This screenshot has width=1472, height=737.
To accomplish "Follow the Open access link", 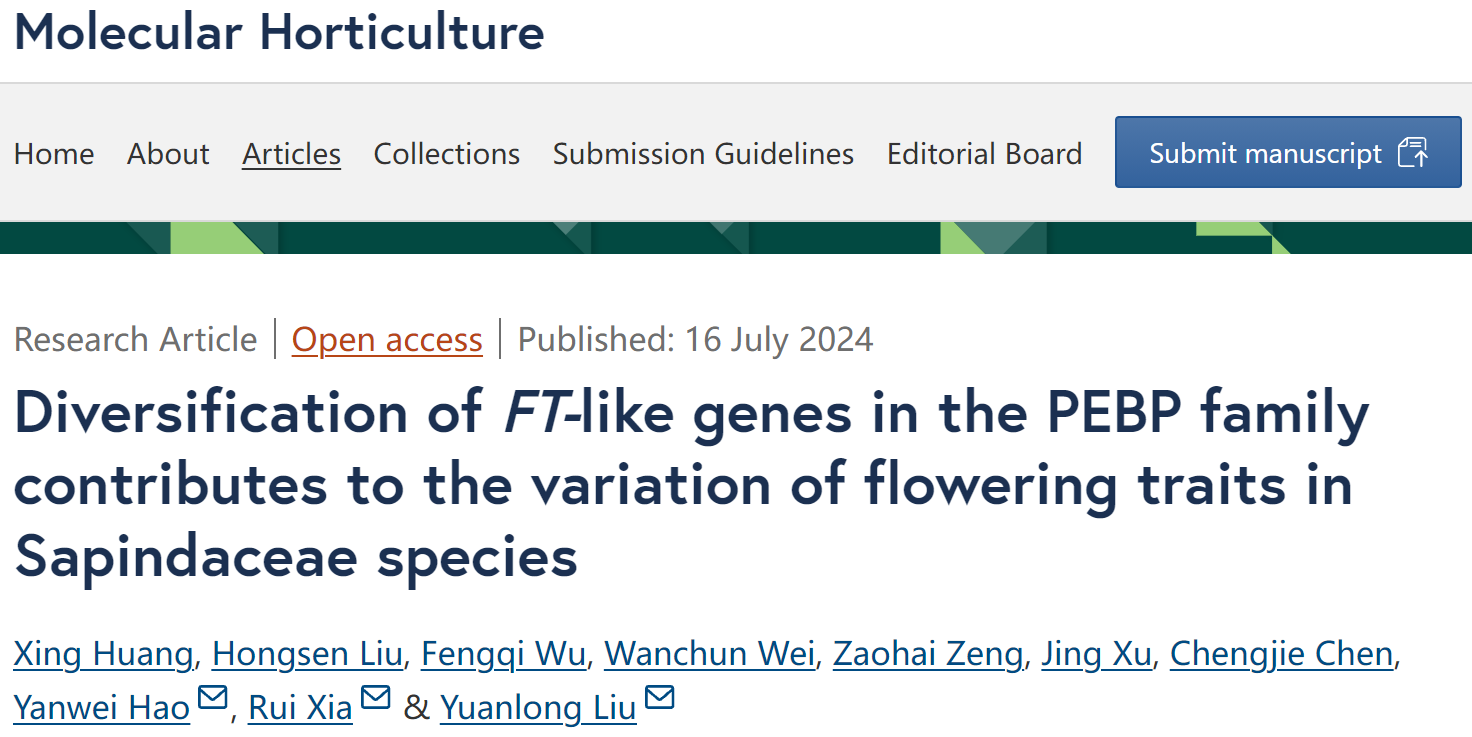I will pyautogui.click(x=387, y=340).
